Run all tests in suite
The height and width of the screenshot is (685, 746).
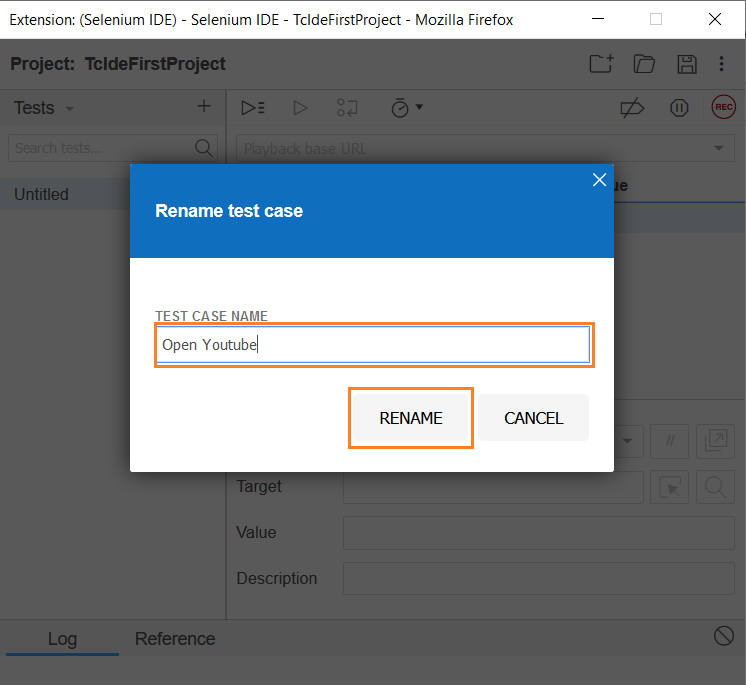pyautogui.click(x=253, y=108)
